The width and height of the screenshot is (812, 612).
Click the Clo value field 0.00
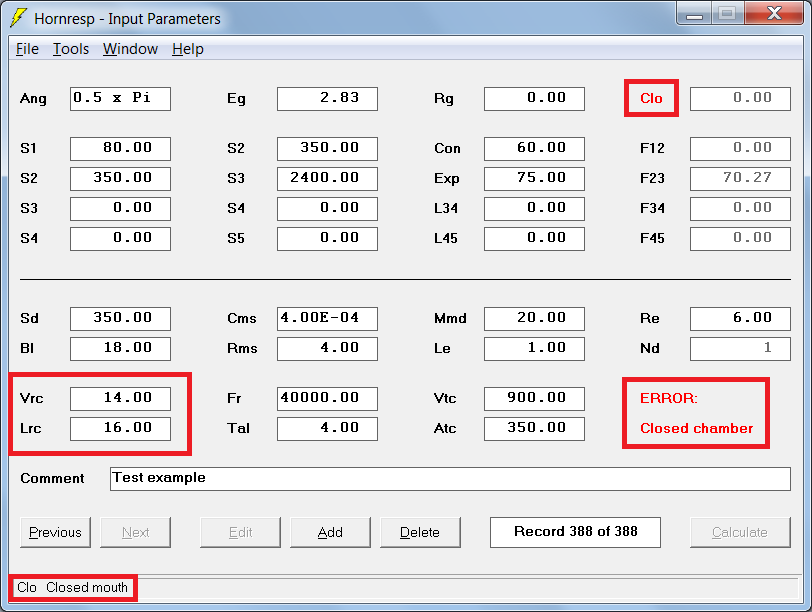pyautogui.click(x=741, y=98)
